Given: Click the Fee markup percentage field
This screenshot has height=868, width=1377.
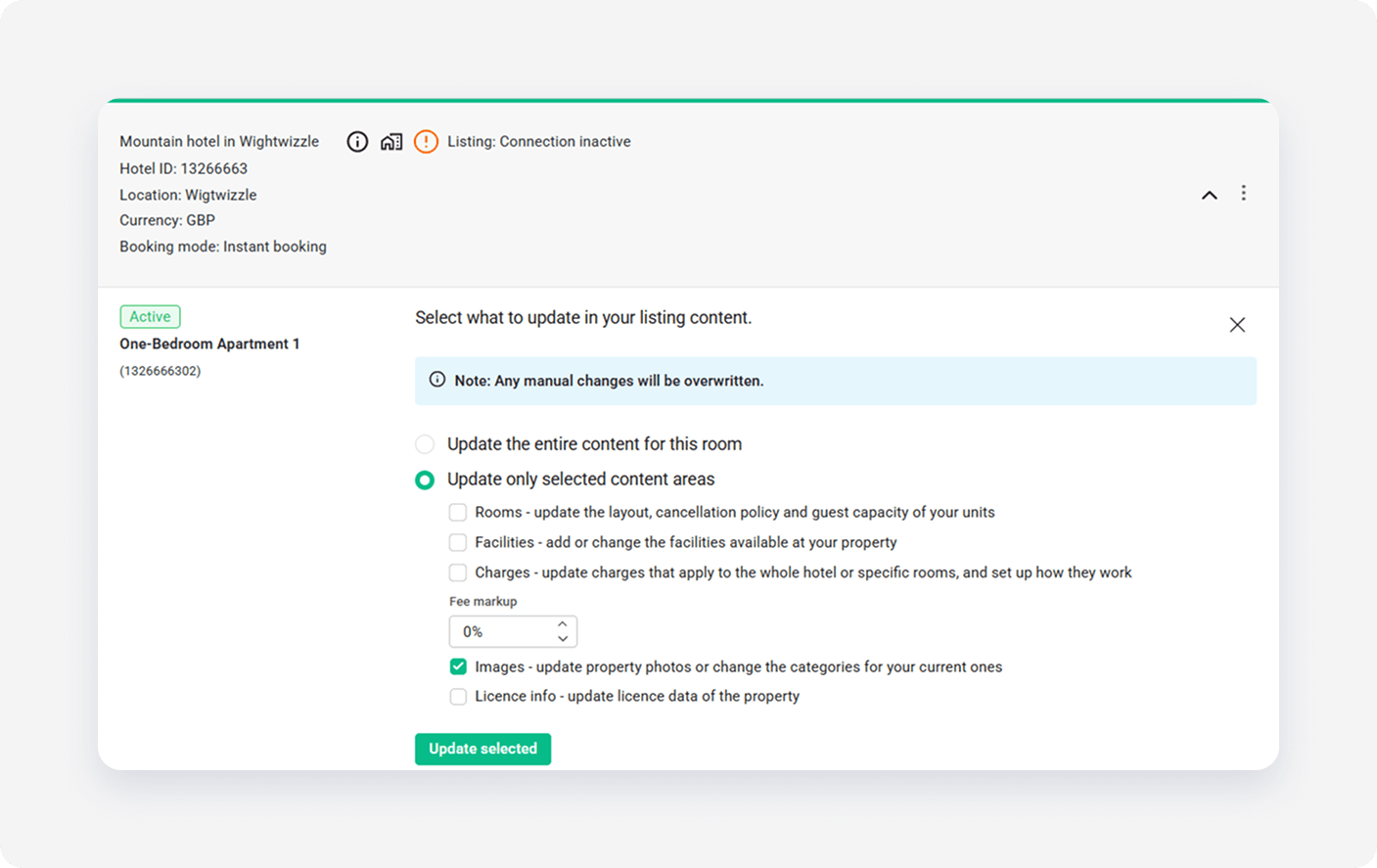Looking at the screenshot, I should [x=513, y=632].
